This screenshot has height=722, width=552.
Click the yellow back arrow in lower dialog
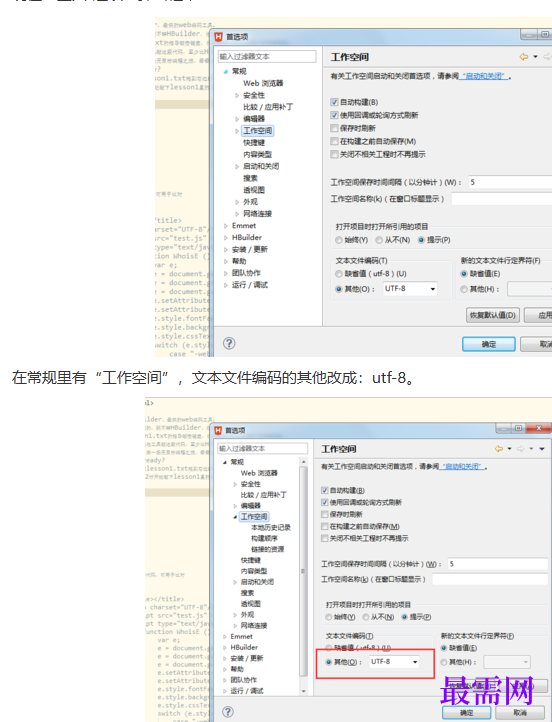pos(499,448)
